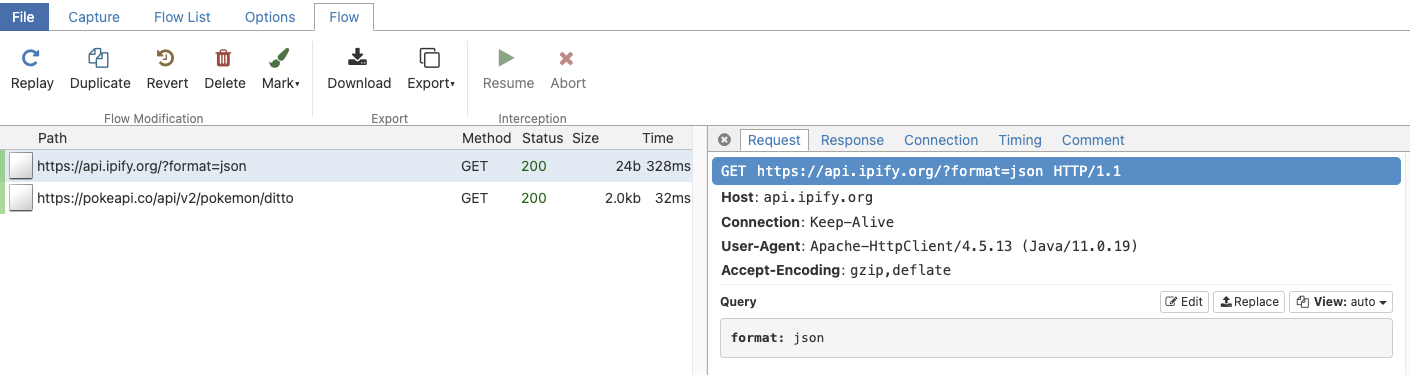Duplicate the selected flow
This screenshot has width=1410, height=375.
coord(100,69)
